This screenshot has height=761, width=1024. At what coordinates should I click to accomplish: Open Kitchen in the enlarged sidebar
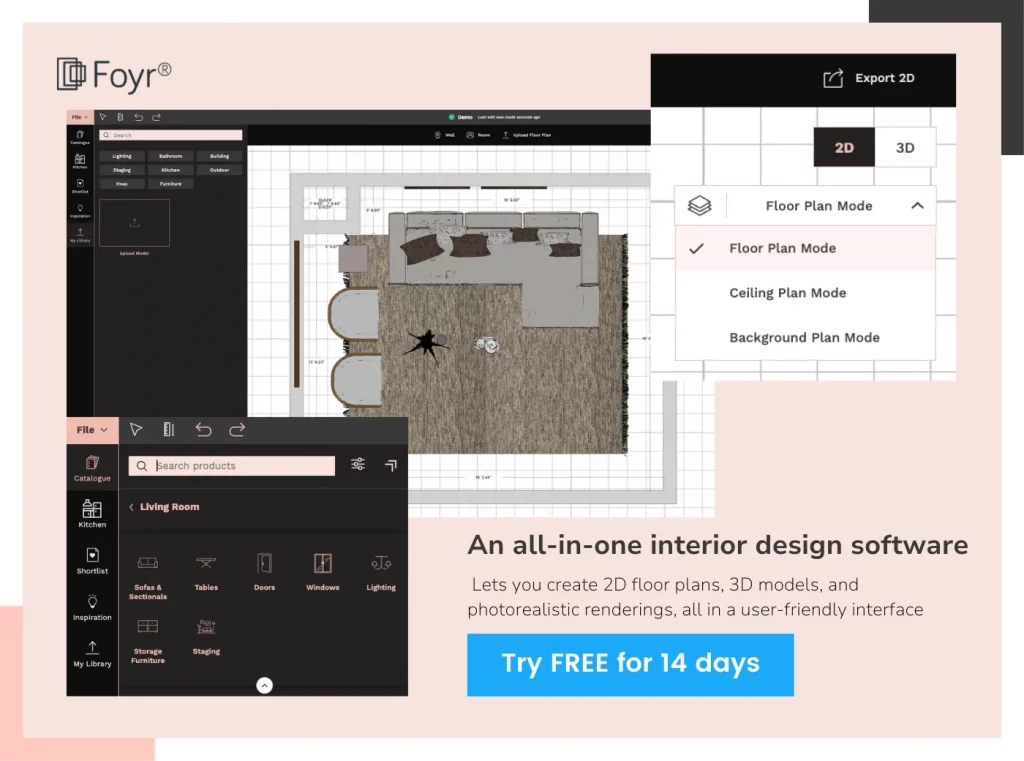92,514
